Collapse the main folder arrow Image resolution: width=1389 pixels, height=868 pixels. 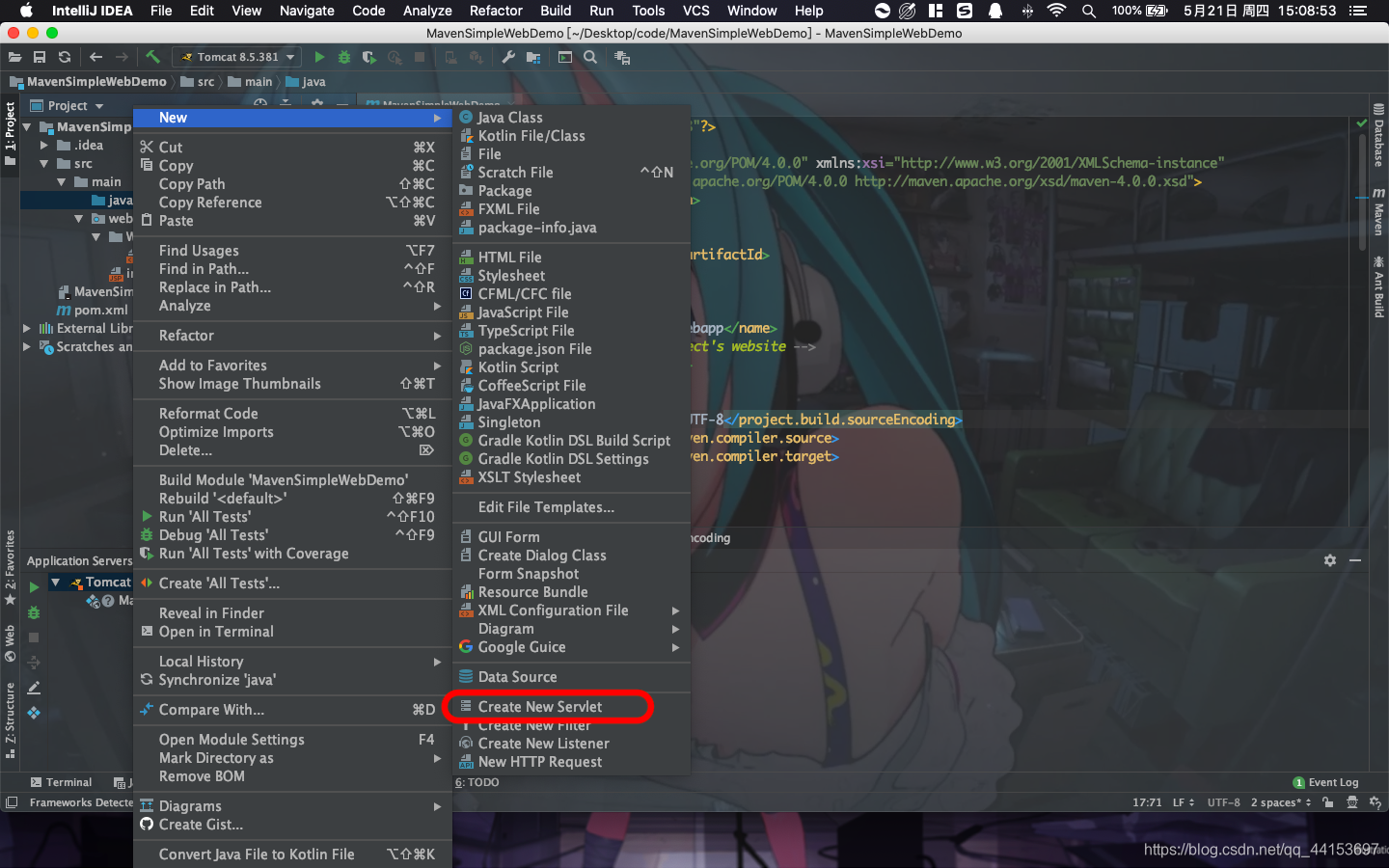[x=62, y=182]
